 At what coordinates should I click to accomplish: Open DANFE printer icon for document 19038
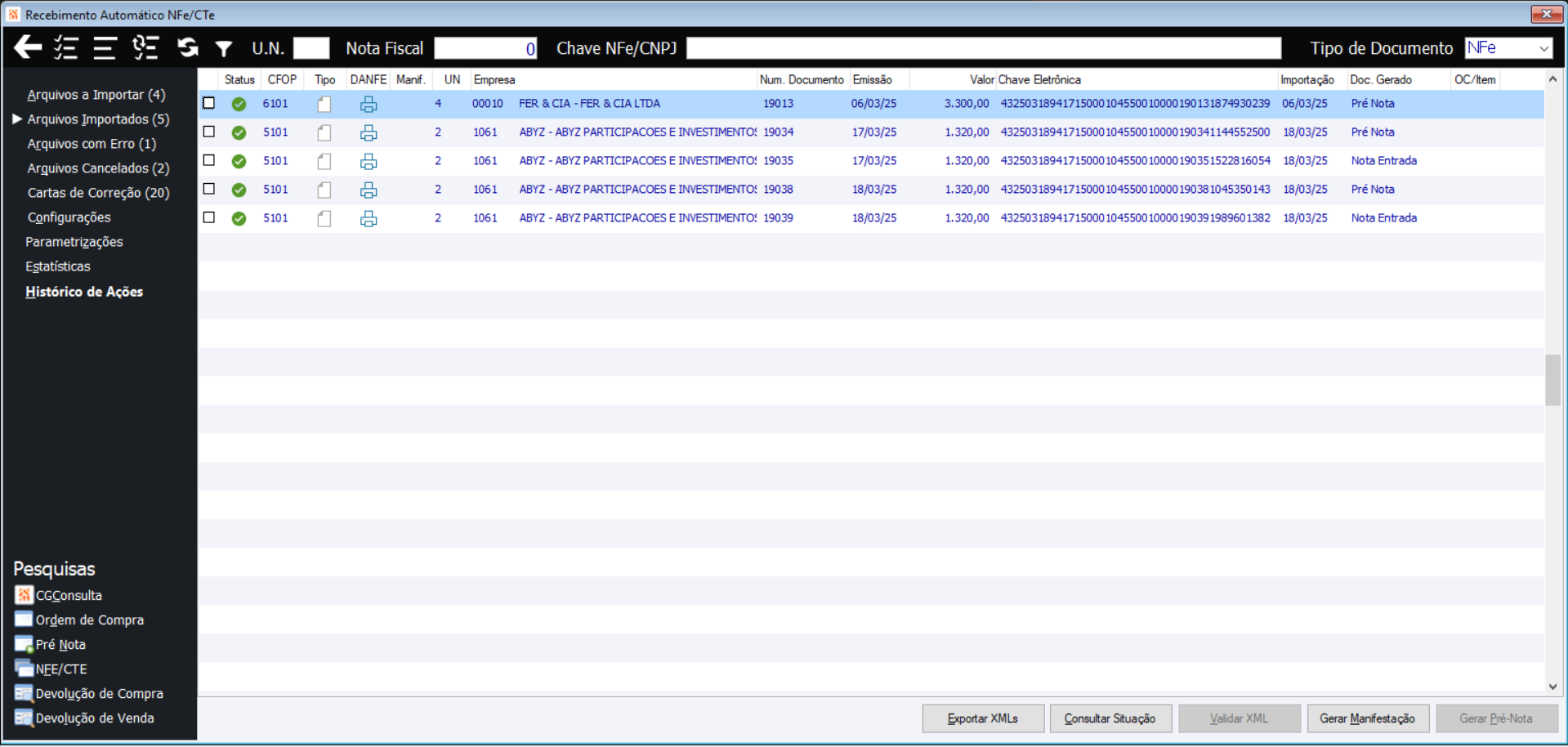[x=369, y=190]
